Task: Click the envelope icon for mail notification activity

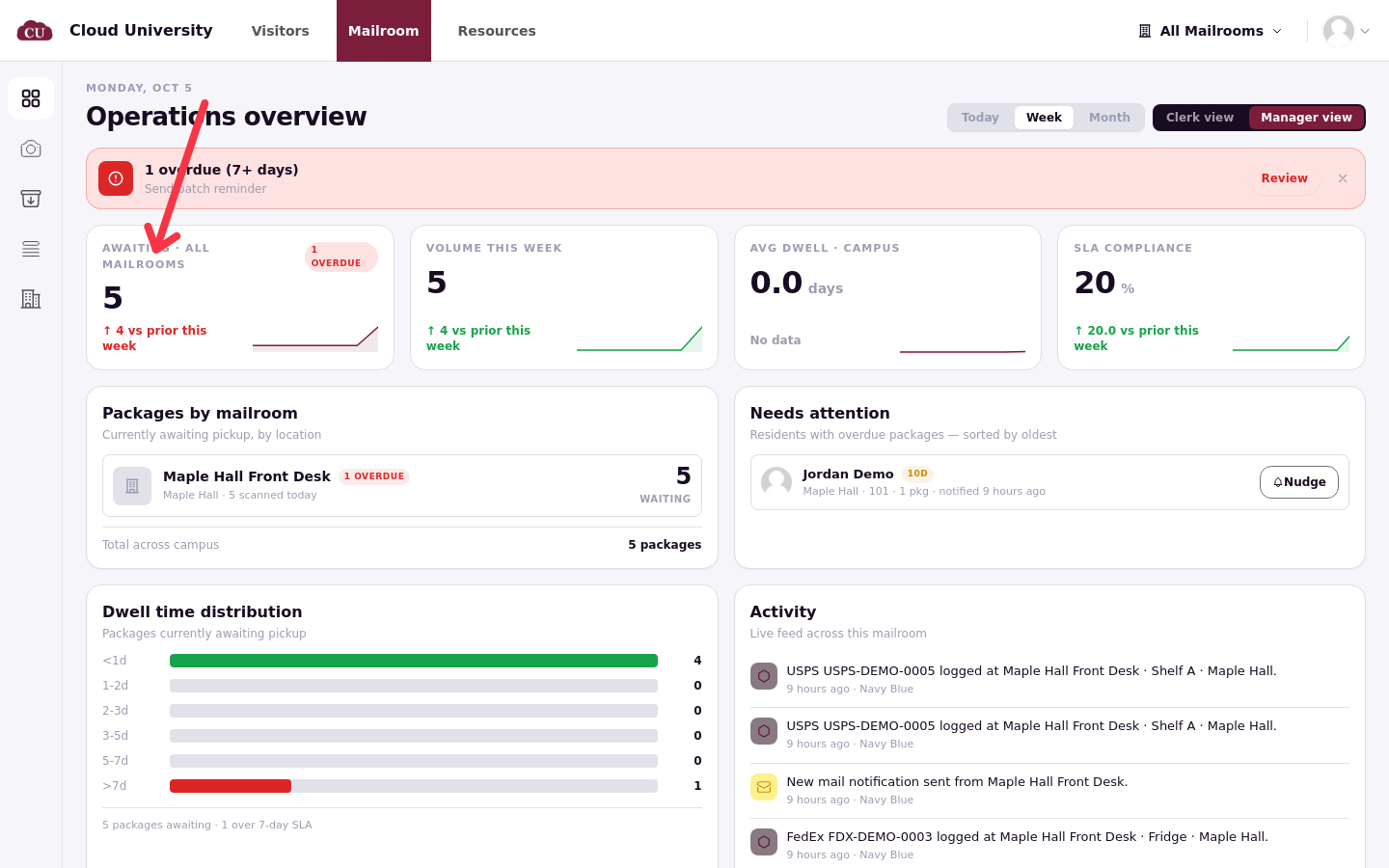Action: [x=764, y=787]
